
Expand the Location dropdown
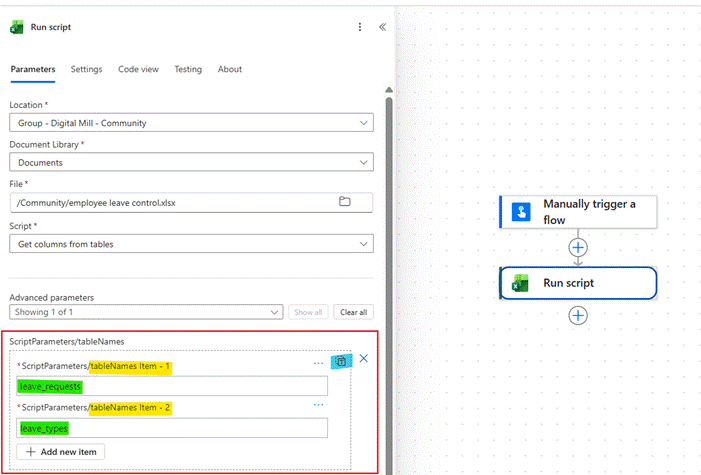coord(191,123)
